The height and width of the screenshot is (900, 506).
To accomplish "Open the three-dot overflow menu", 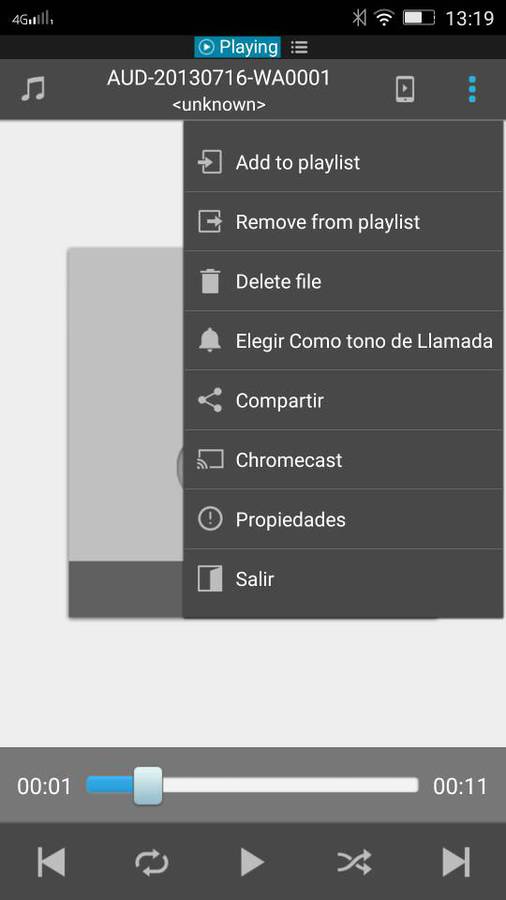I will 472,90.
